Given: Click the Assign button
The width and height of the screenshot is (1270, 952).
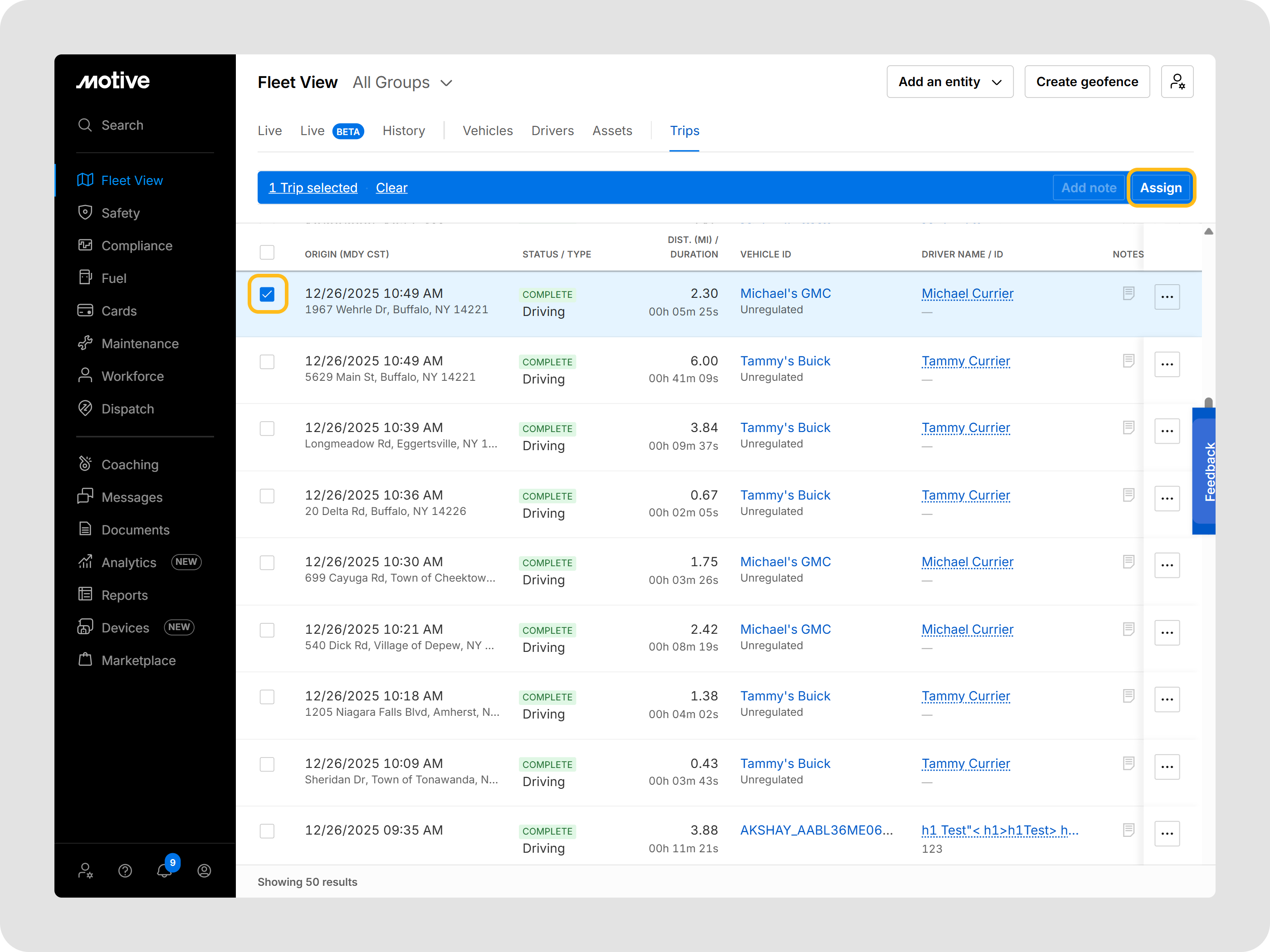Looking at the screenshot, I should [x=1160, y=188].
